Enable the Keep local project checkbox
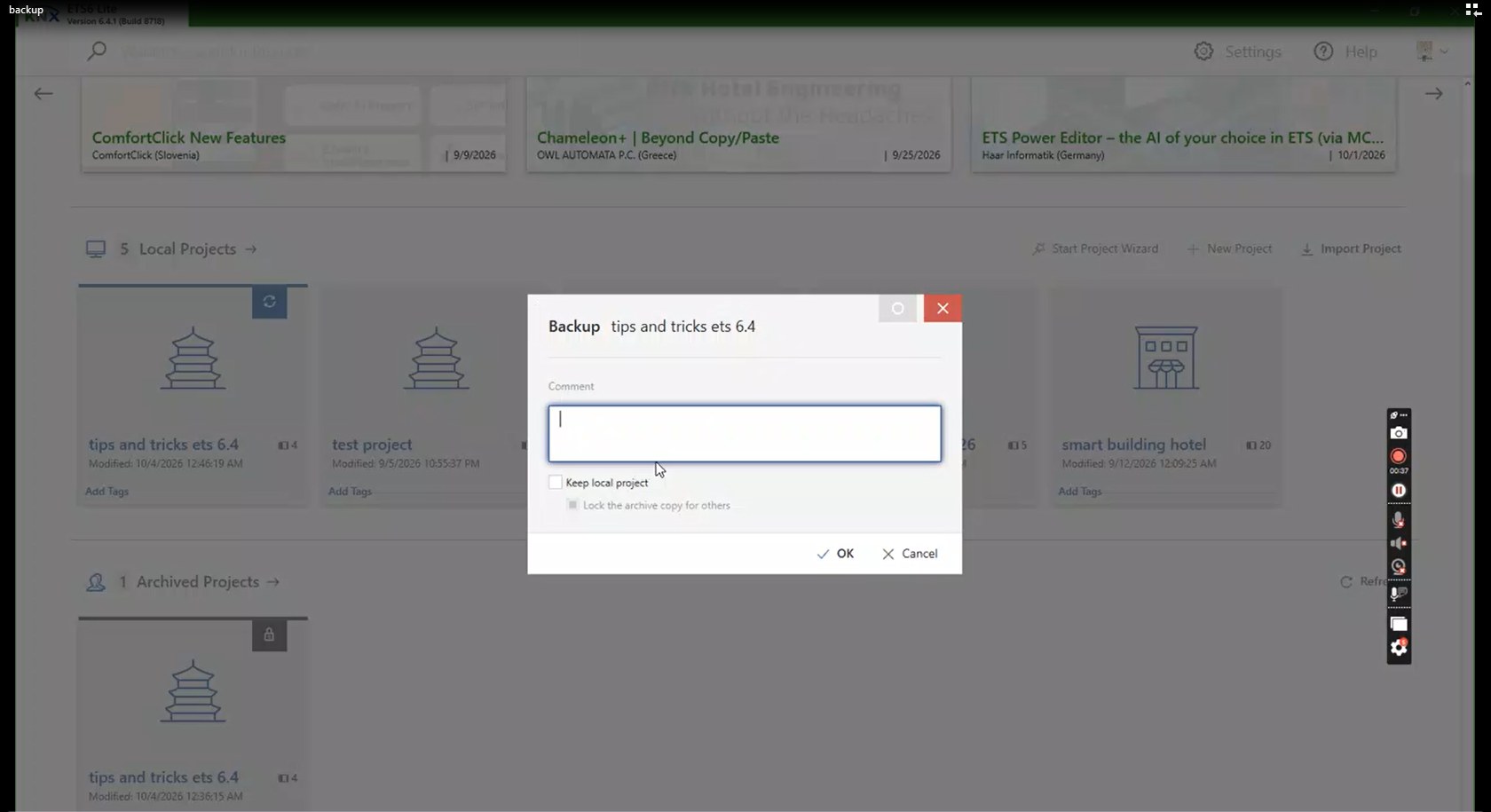Screen dimensions: 1491x812 coord(556,482)
